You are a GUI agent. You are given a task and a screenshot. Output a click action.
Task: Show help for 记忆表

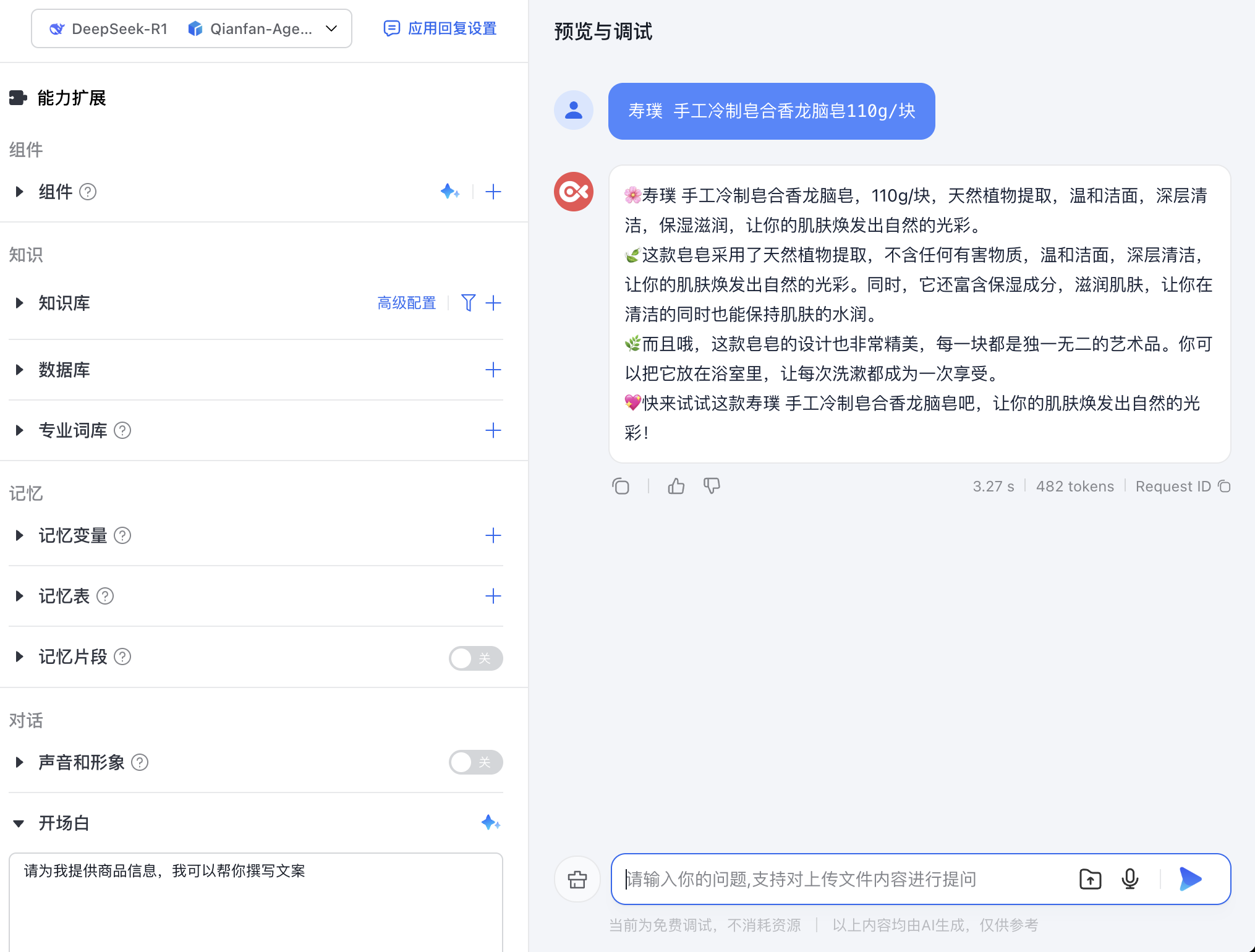point(106,596)
